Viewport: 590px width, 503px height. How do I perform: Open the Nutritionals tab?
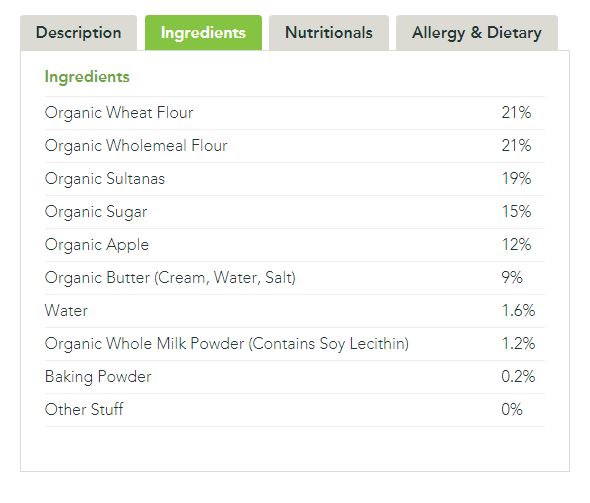point(329,33)
